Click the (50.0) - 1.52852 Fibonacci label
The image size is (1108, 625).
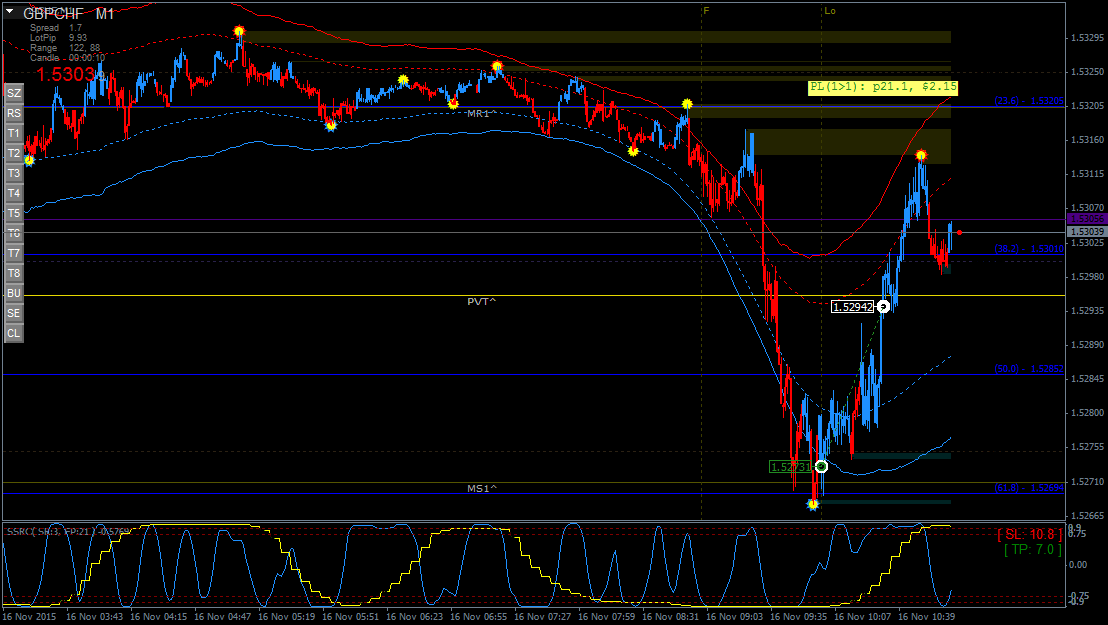[x=1028, y=369]
